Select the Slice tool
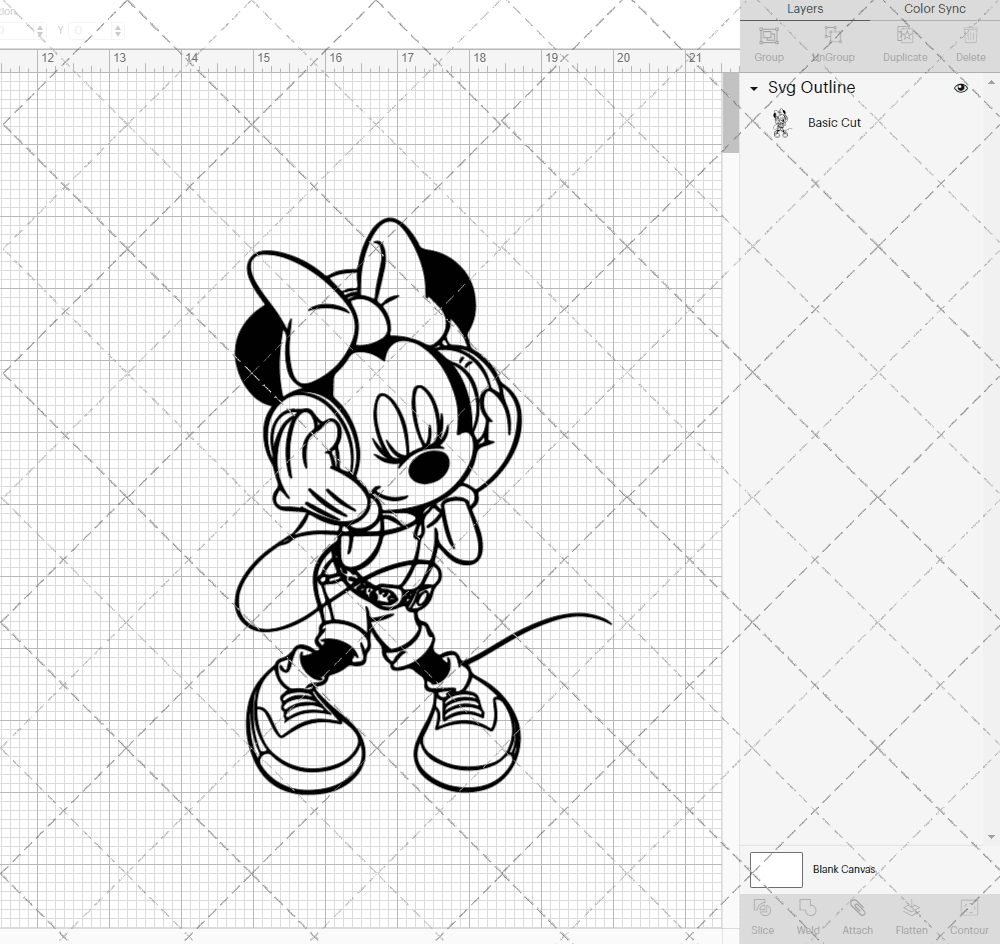 (762, 915)
